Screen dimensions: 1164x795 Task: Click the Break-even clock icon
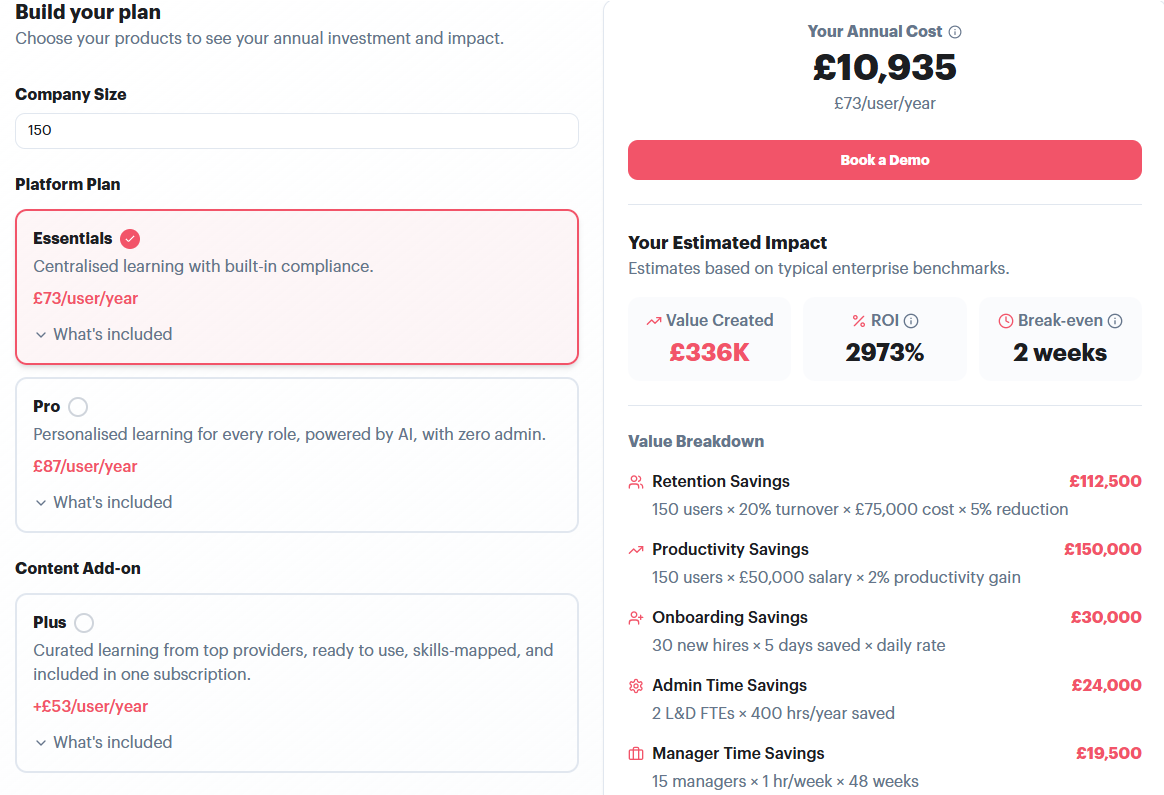click(1006, 321)
